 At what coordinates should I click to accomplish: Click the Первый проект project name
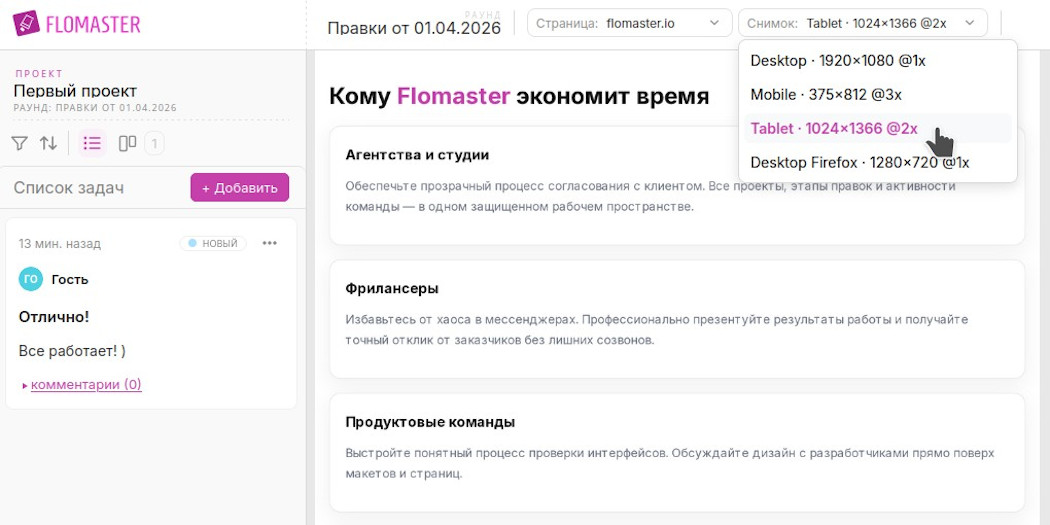pyautogui.click(x=75, y=91)
